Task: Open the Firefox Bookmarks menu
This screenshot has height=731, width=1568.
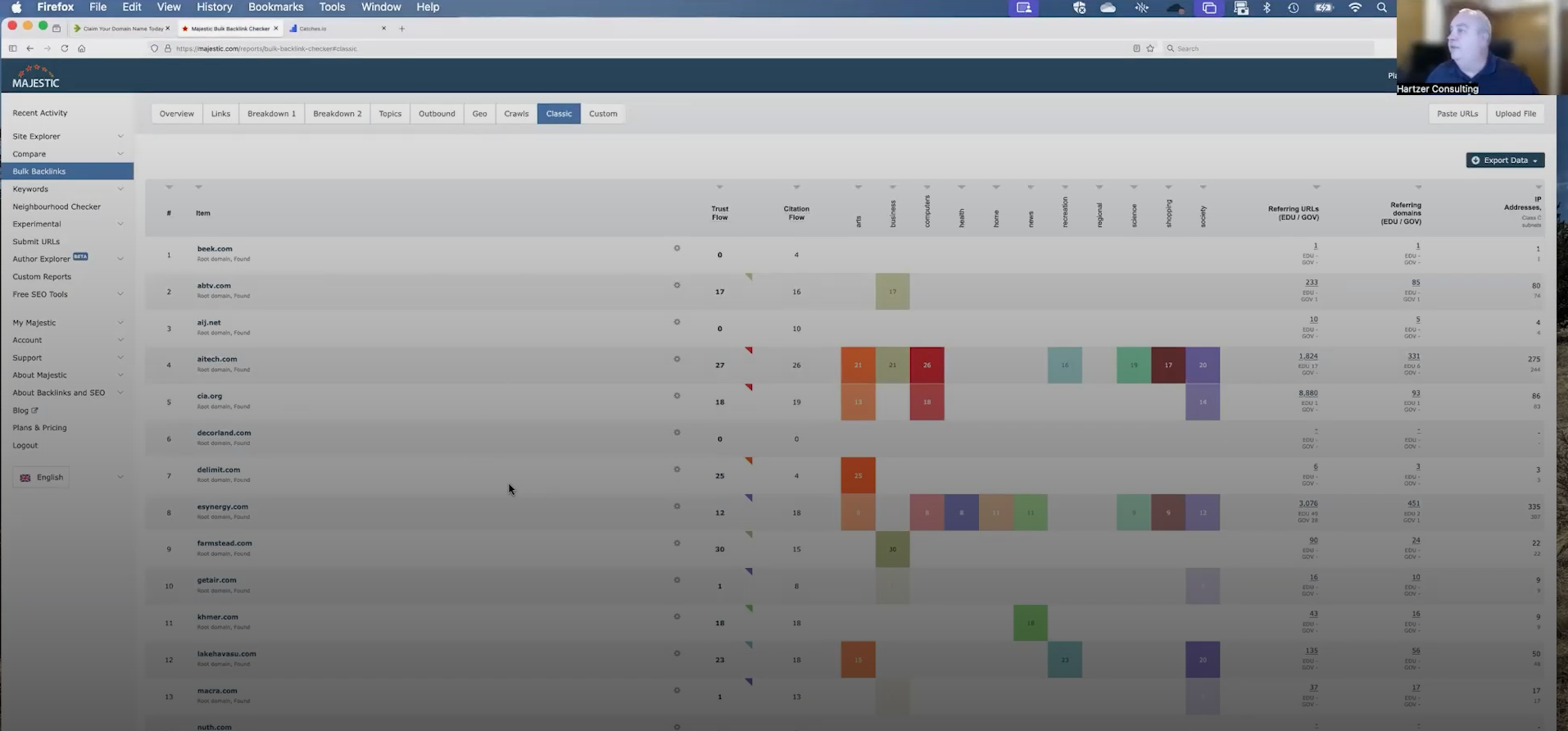Action: click(275, 7)
